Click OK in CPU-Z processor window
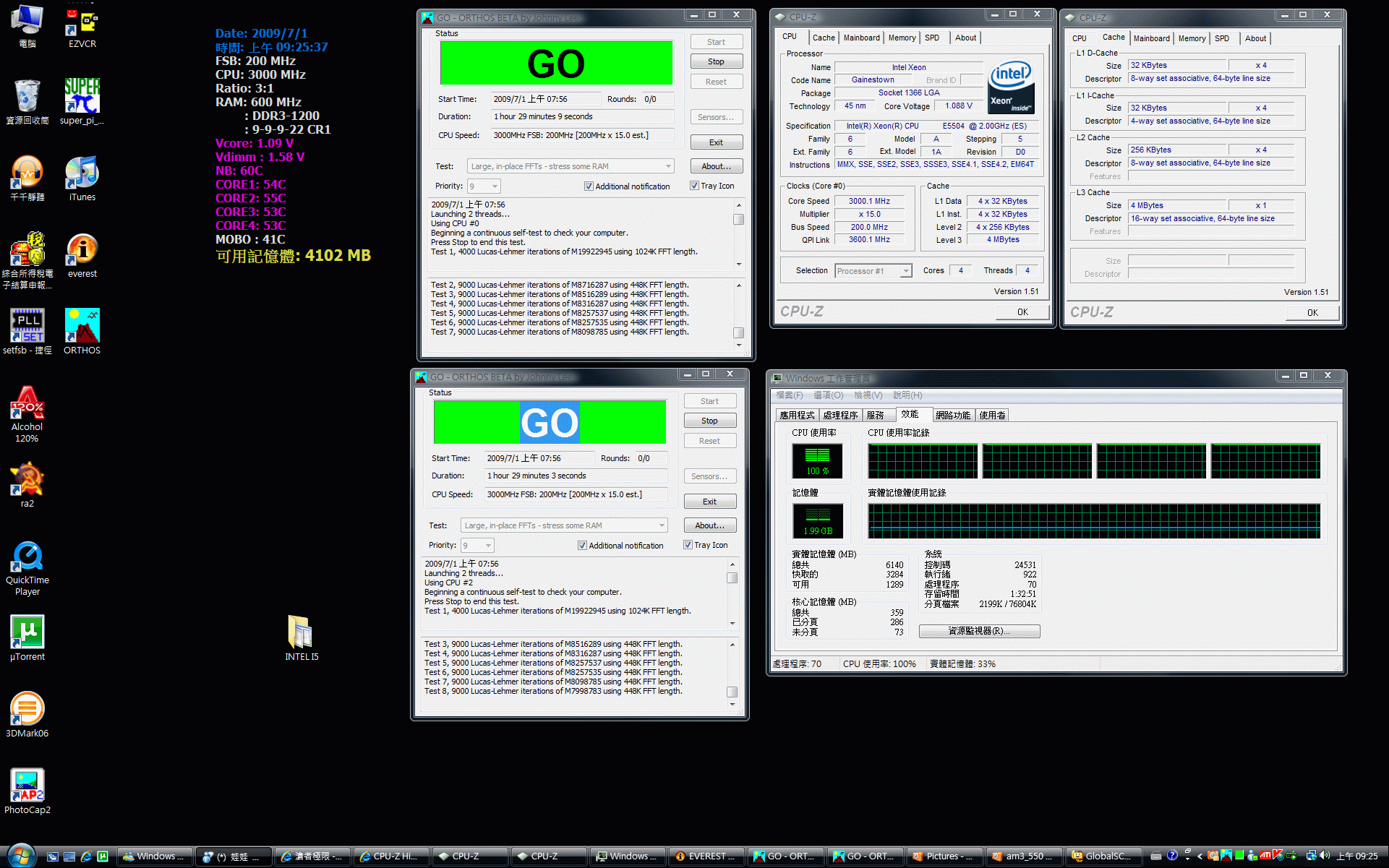This screenshot has height=868, width=1389. click(1022, 311)
